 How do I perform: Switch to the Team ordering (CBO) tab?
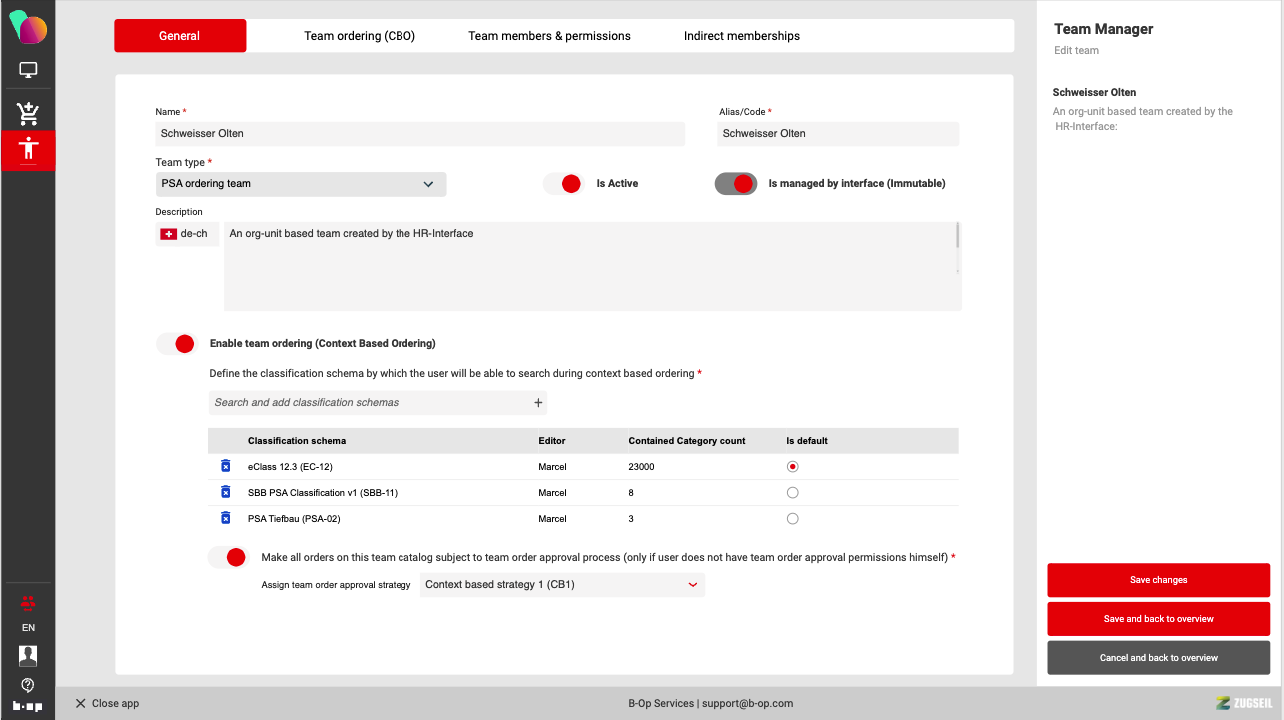(359, 36)
